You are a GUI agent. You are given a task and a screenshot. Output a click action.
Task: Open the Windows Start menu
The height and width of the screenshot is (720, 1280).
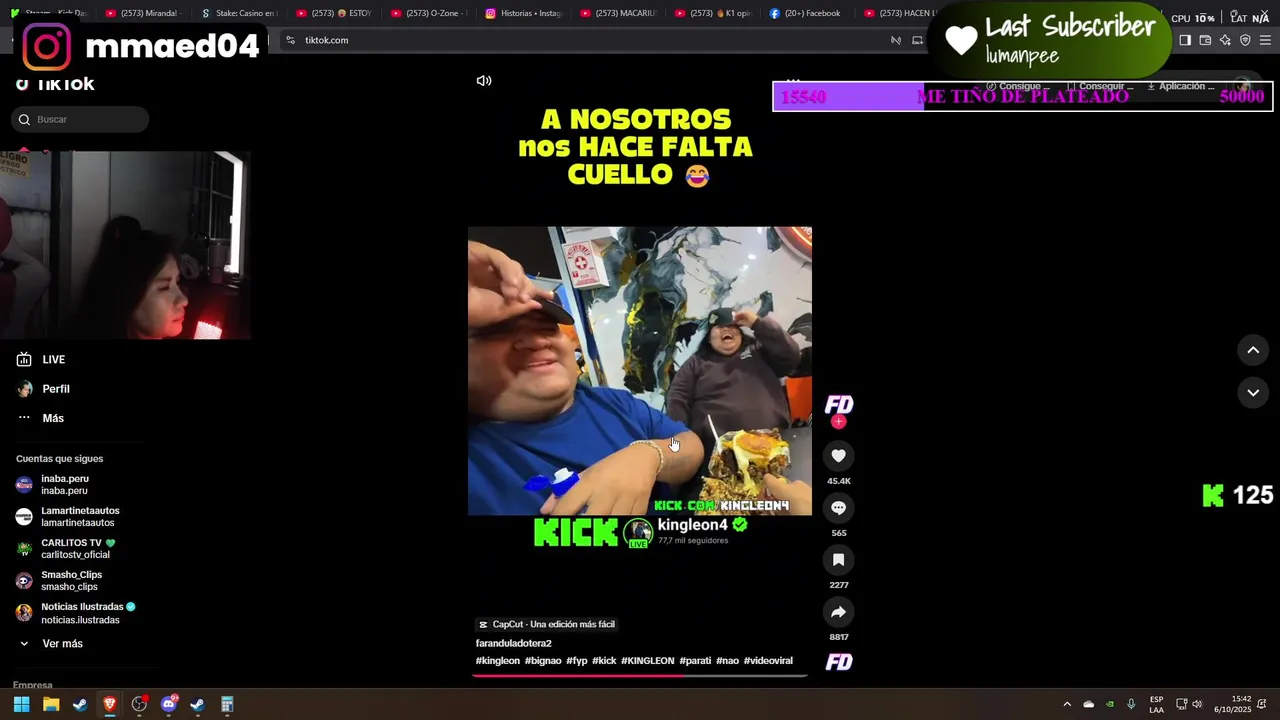[x=21, y=705]
